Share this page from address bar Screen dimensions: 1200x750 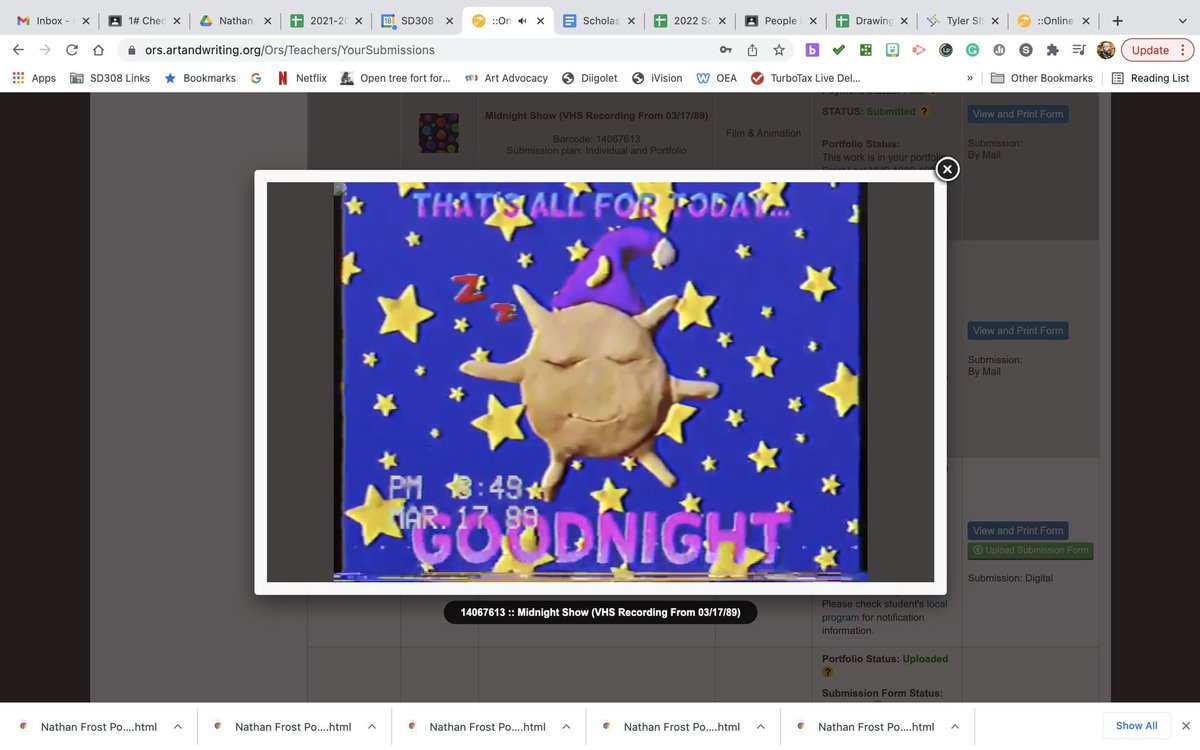(752, 50)
